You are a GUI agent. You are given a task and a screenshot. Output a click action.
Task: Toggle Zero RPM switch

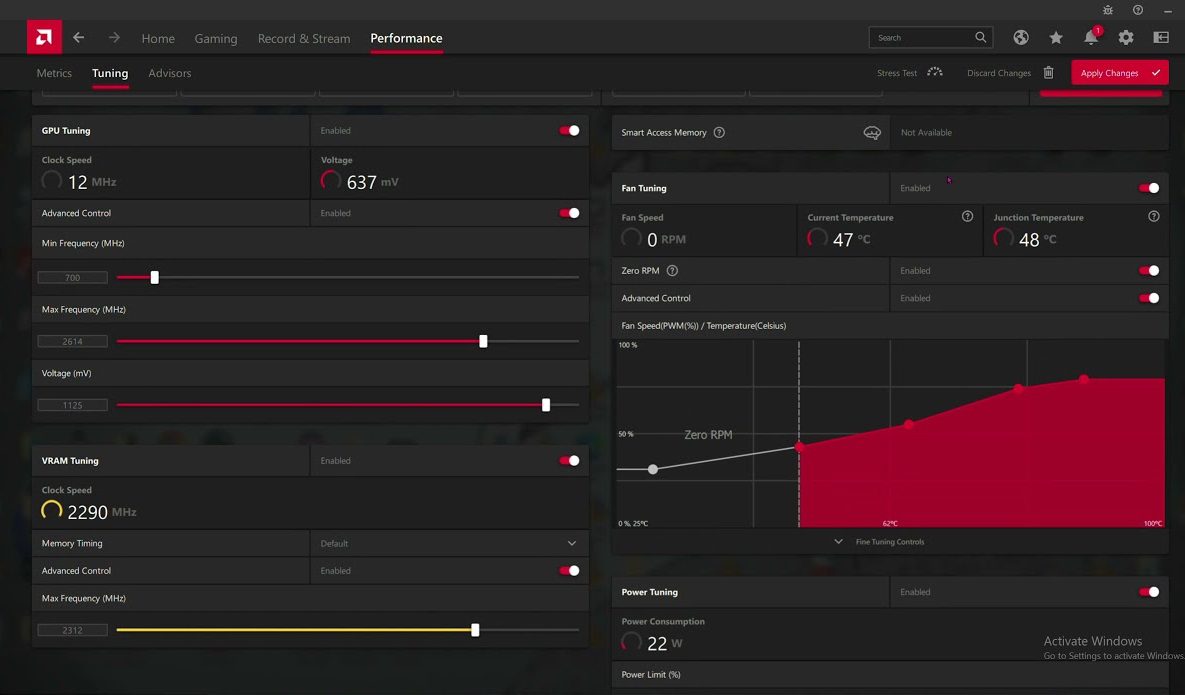pos(1149,270)
